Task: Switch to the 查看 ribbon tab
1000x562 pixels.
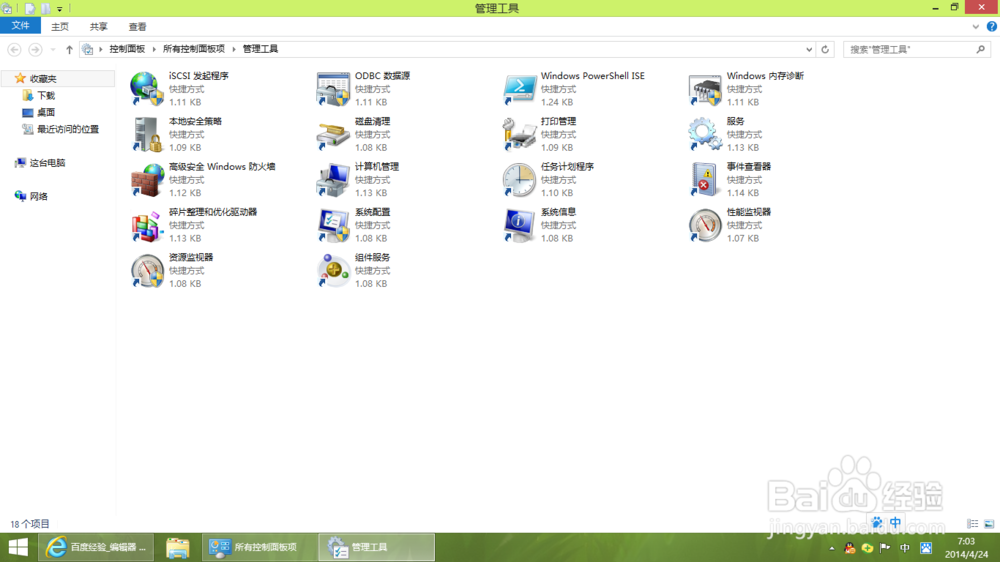Action: click(x=138, y=27)
